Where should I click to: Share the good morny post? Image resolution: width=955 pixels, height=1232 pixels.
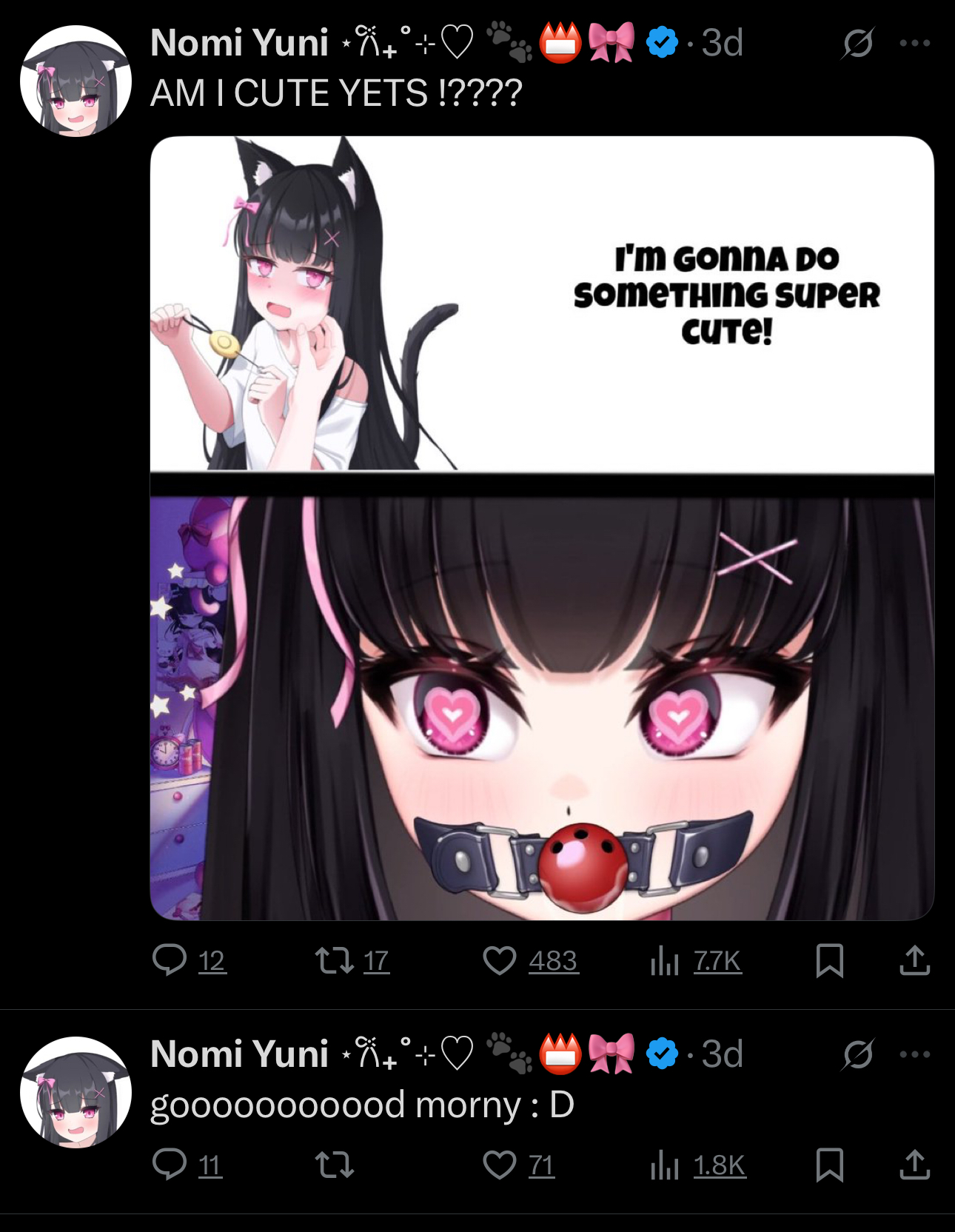[914, 1165]
